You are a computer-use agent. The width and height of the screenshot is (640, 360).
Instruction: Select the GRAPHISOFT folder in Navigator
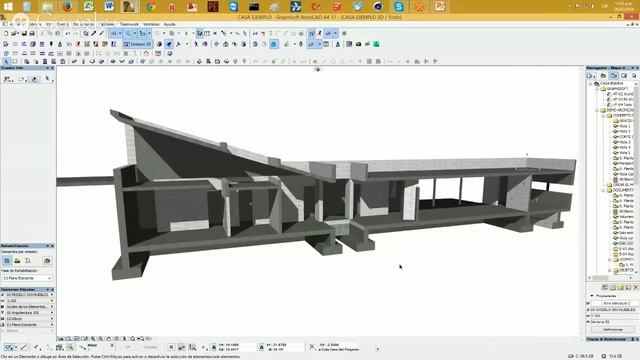click(617, 89)
